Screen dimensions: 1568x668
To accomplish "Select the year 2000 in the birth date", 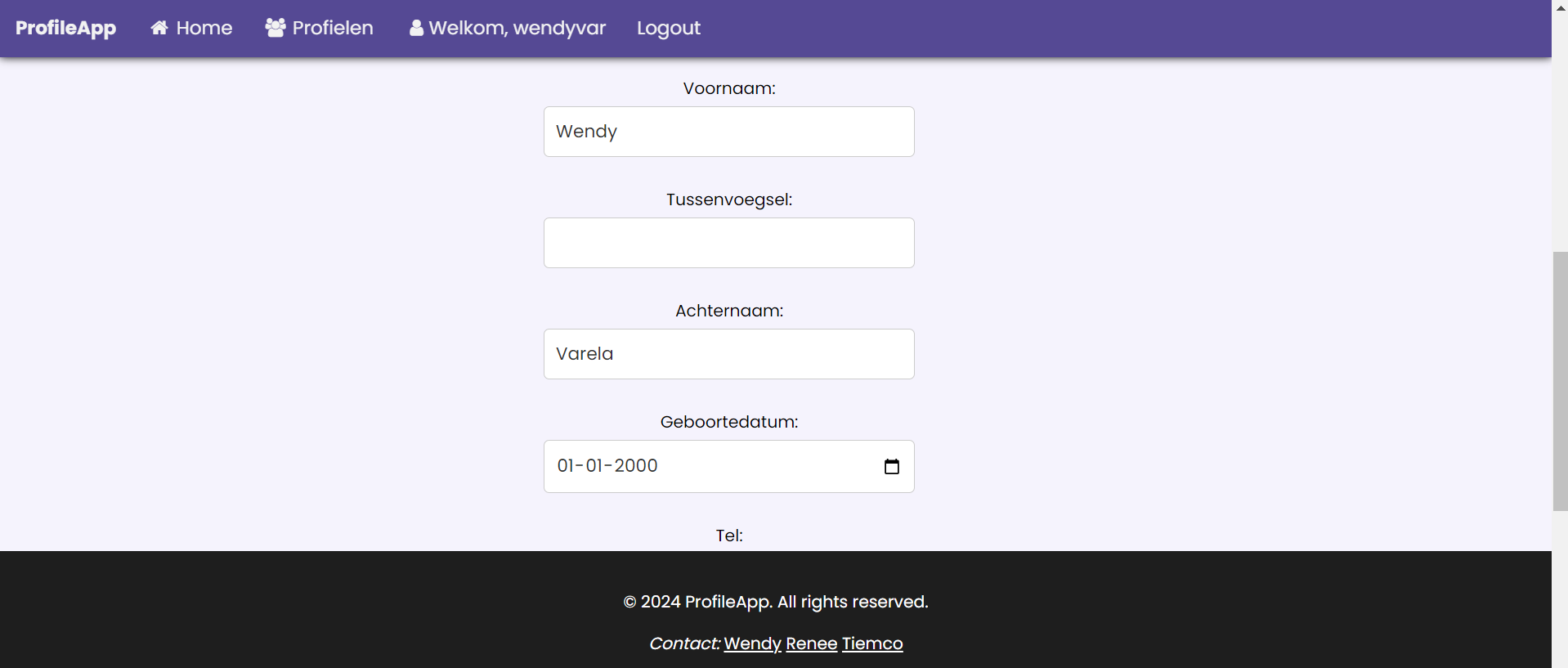I will click(x=636, y=466).
